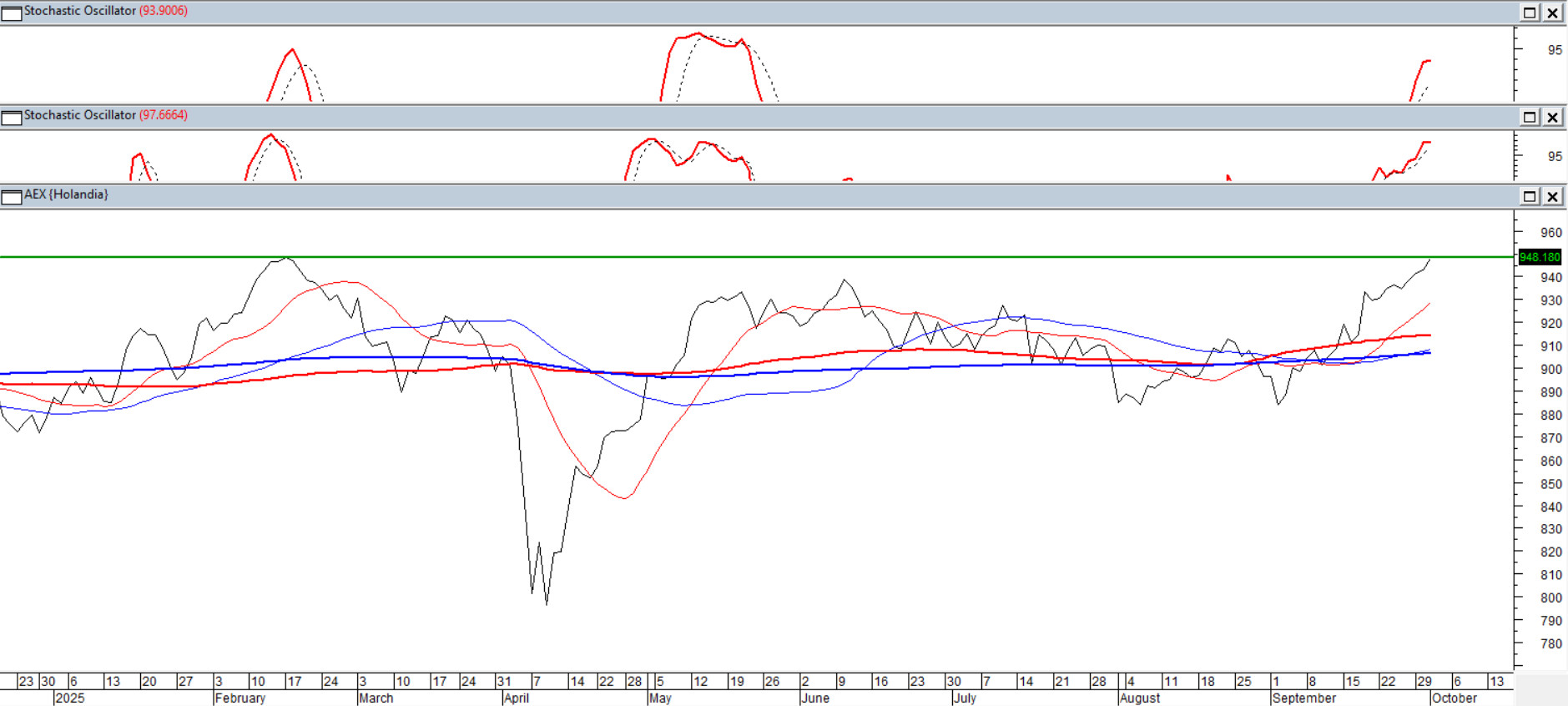1568x706 pixels.
Task: Maximize the Stochastic Oscillator (97.6664) panel
Action: coord(1530,117)
